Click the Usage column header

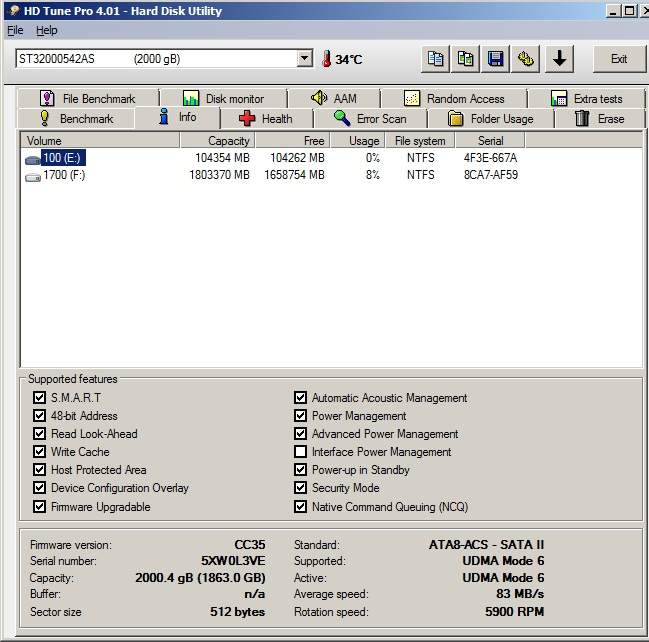click(358, 141)
